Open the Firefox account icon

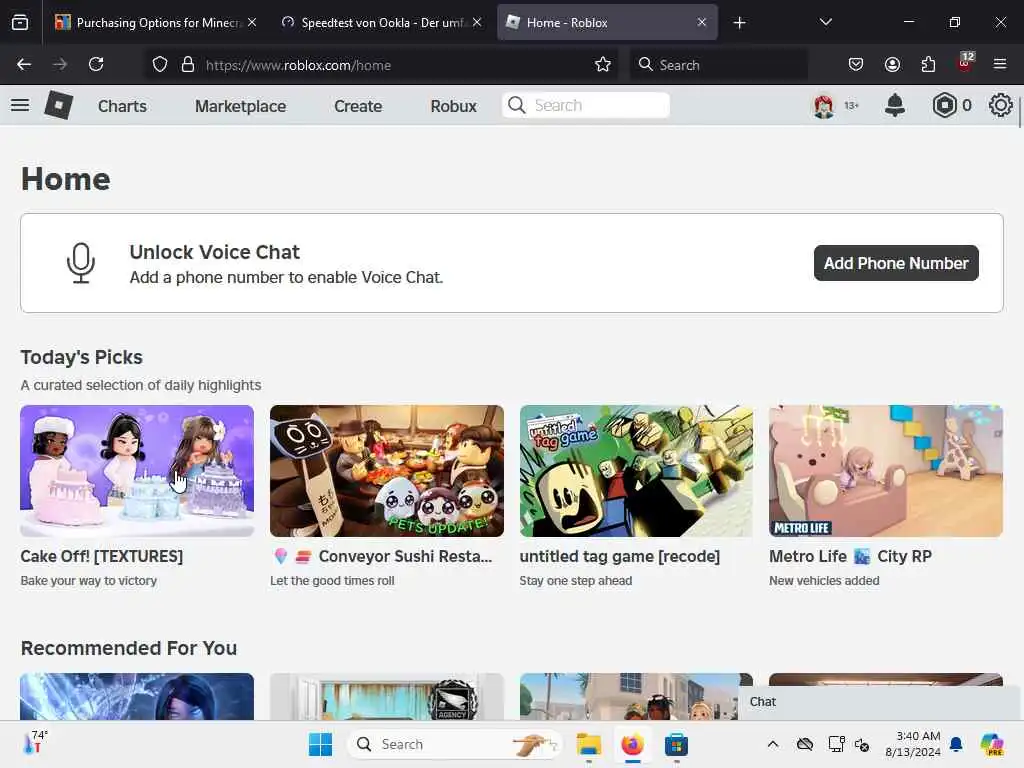[892, 64]
